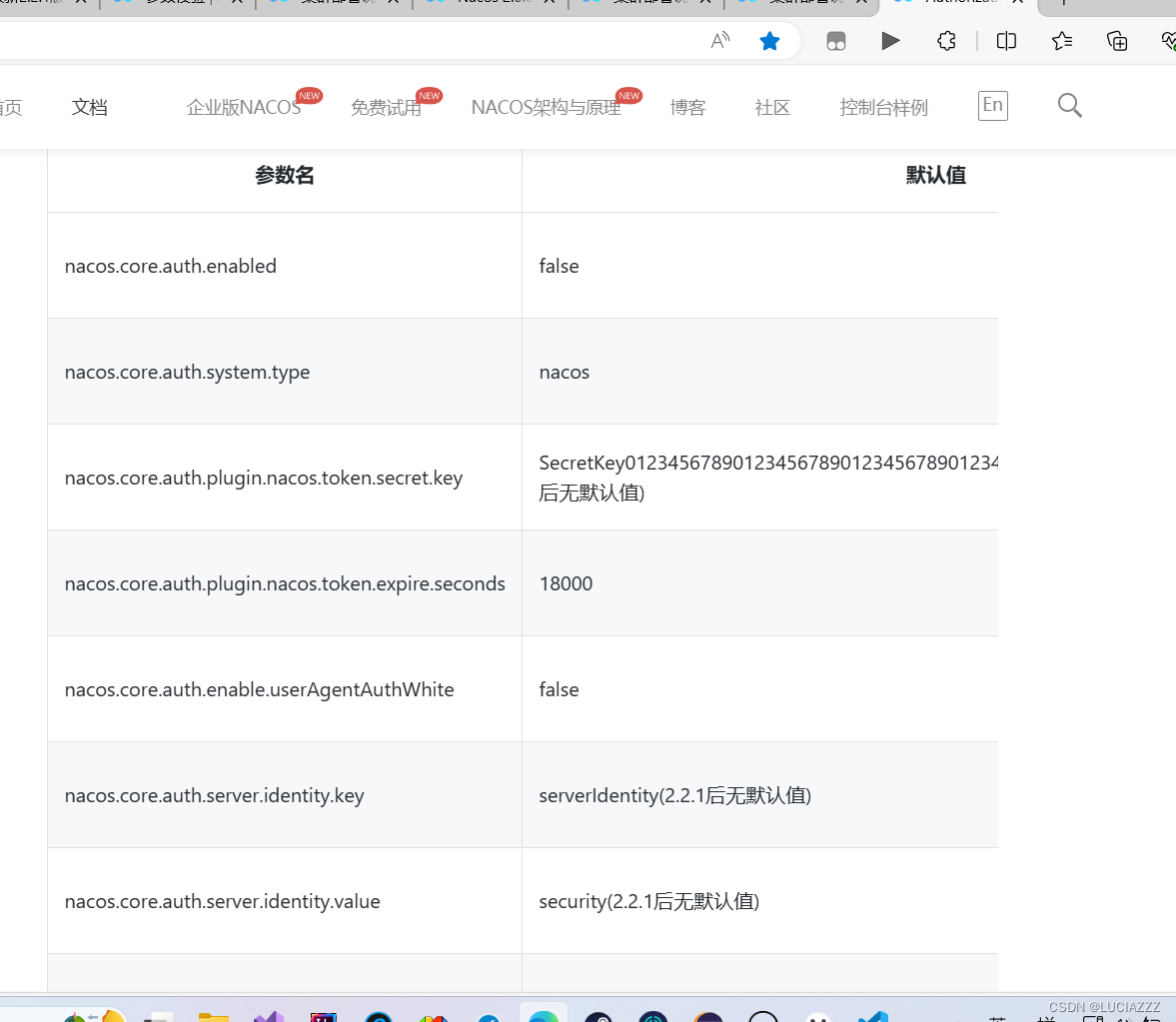Image resolution: width=1176 pixels, height=1022 pixels.
Task: Select the nacos.core.auth.plugin.nacos.token.expire.seconds cell
Action: pyautogui.click(x=285, y=583)
